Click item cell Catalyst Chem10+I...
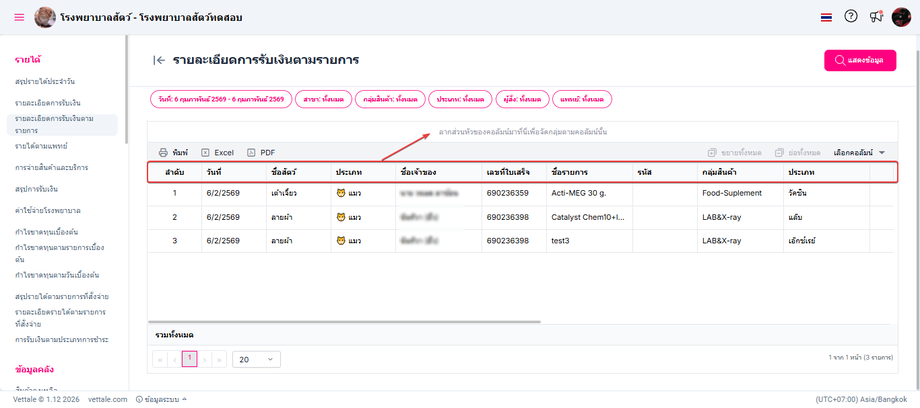Screen dimensions: 920x408 (588, 217)
